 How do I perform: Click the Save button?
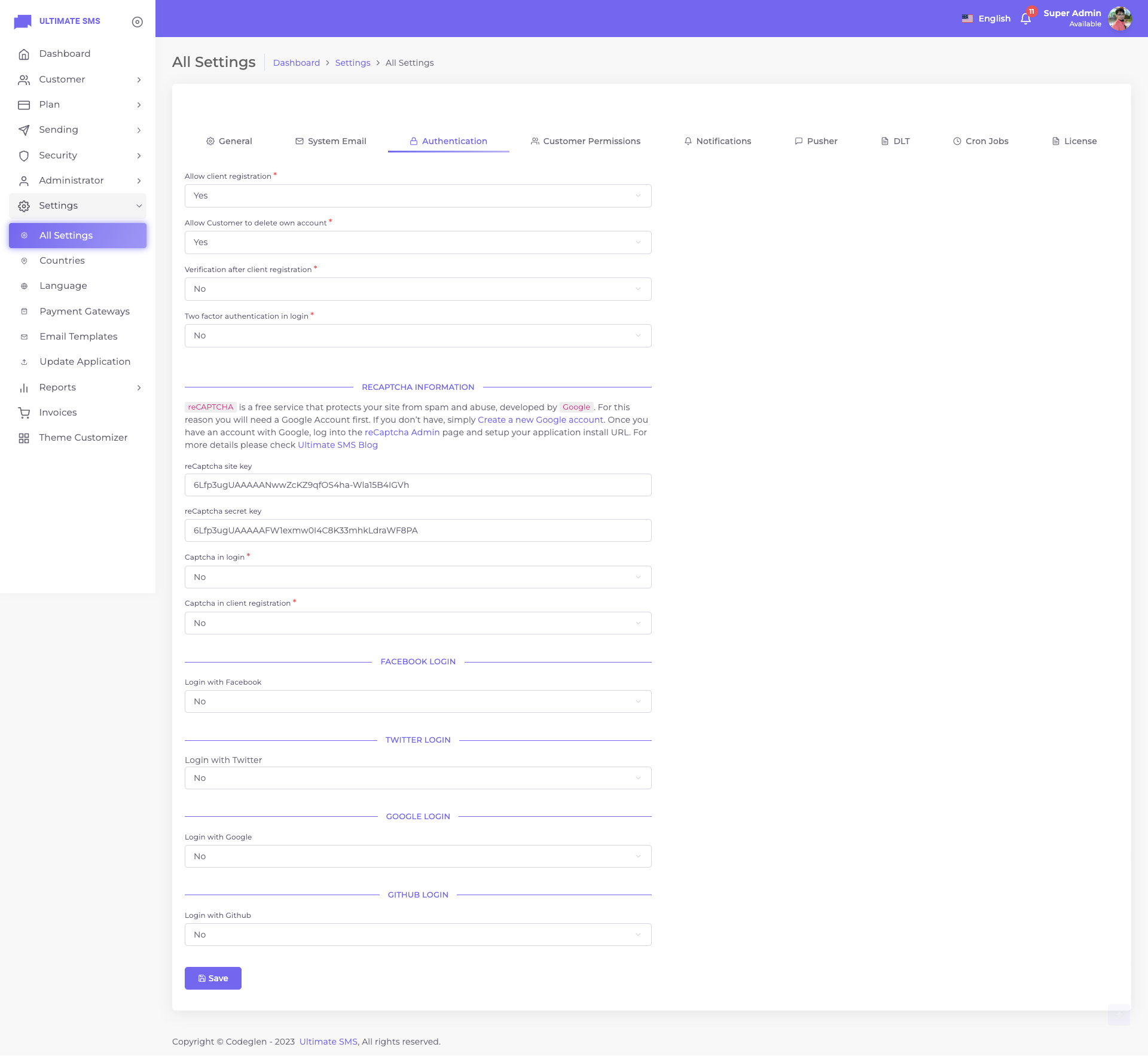point(213,979)
